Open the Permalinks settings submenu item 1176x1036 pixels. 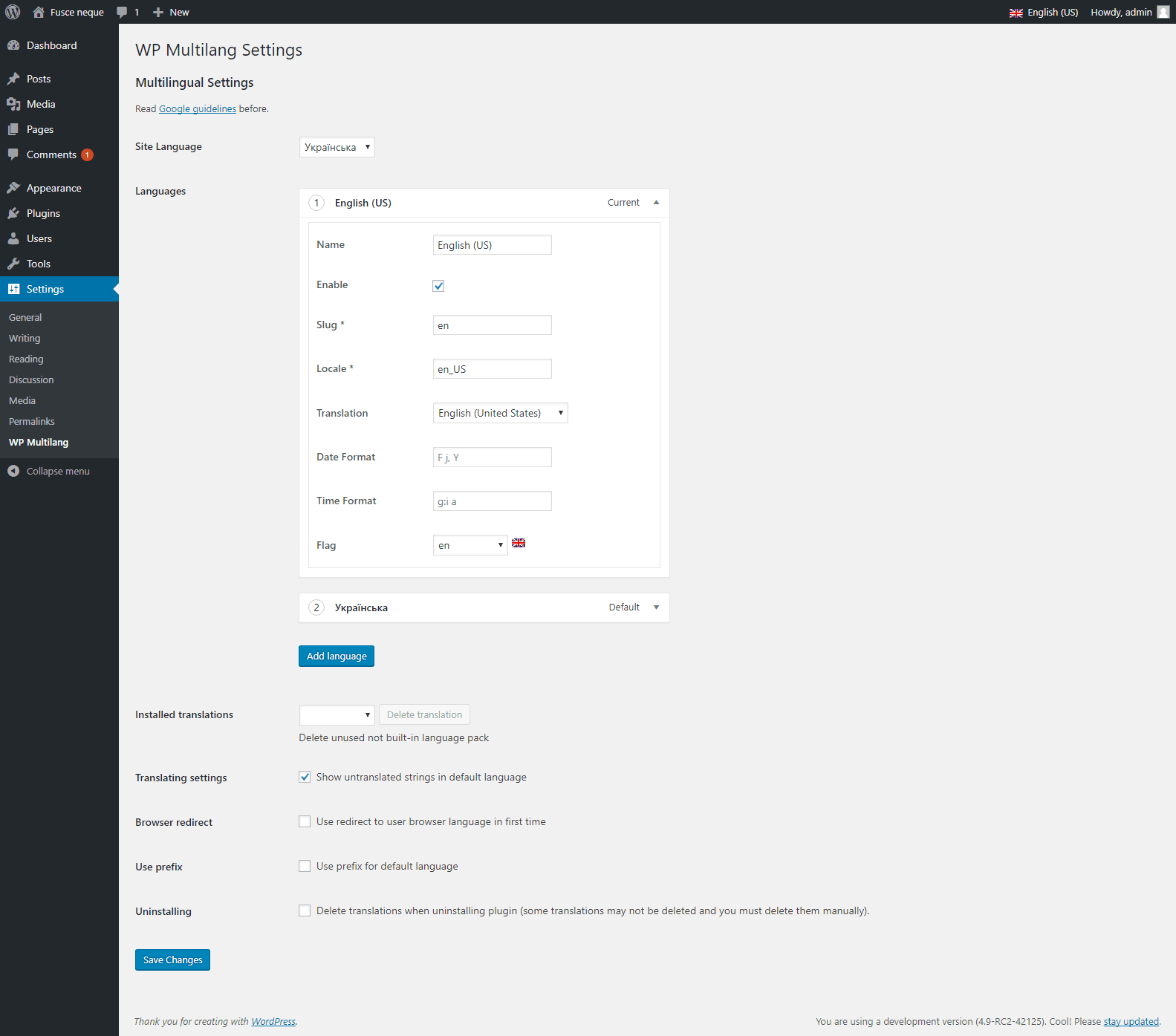point(32,421)
